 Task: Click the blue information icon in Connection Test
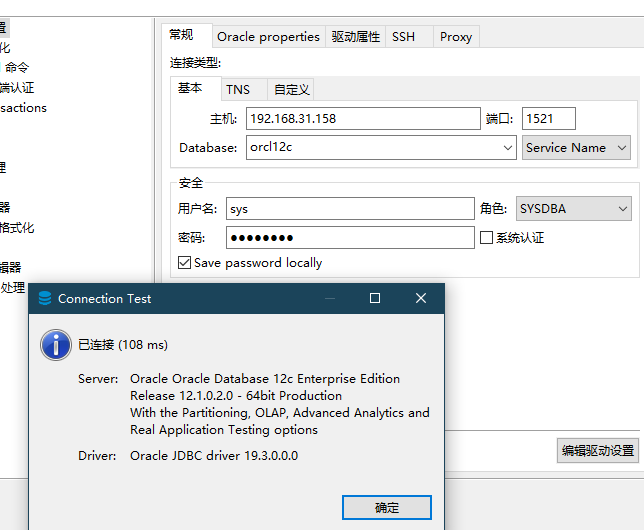56,345
